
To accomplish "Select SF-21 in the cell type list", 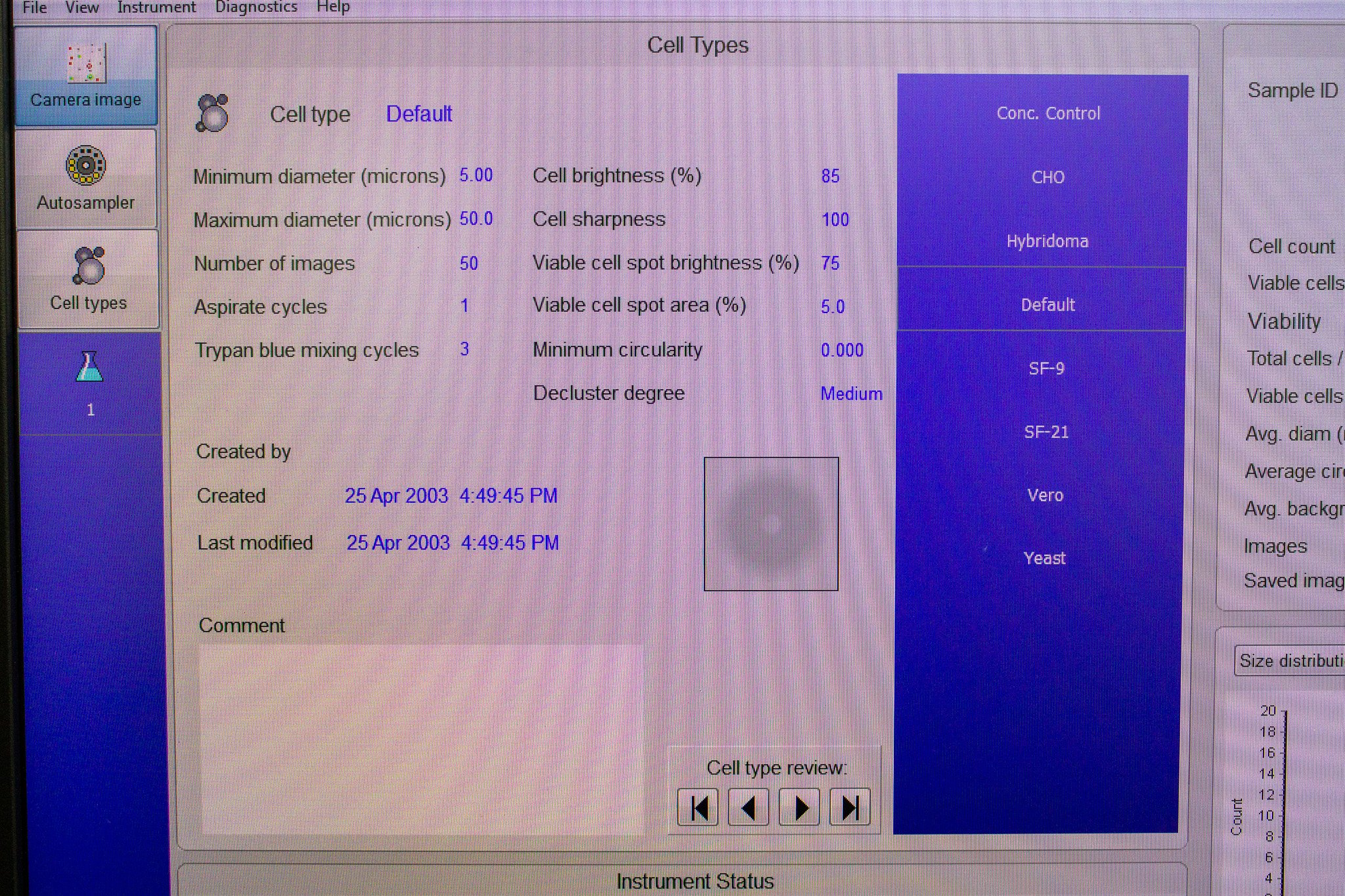I will 1047,432.
